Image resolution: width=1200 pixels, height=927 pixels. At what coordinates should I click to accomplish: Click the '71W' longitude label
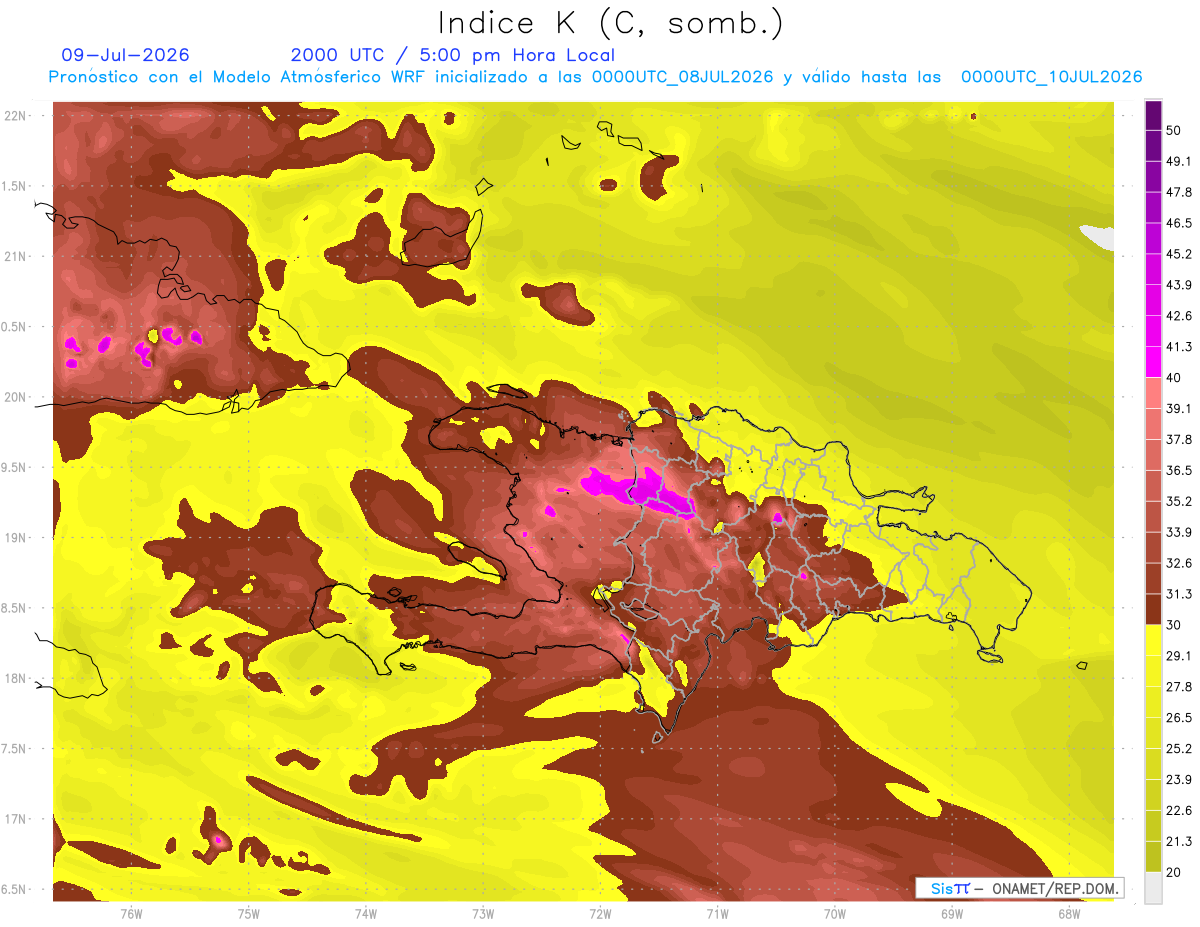[x=717, y=914]
